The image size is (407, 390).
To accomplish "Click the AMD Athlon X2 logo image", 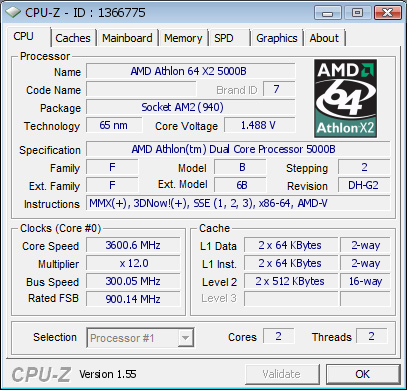I will [x=345, y=98].
